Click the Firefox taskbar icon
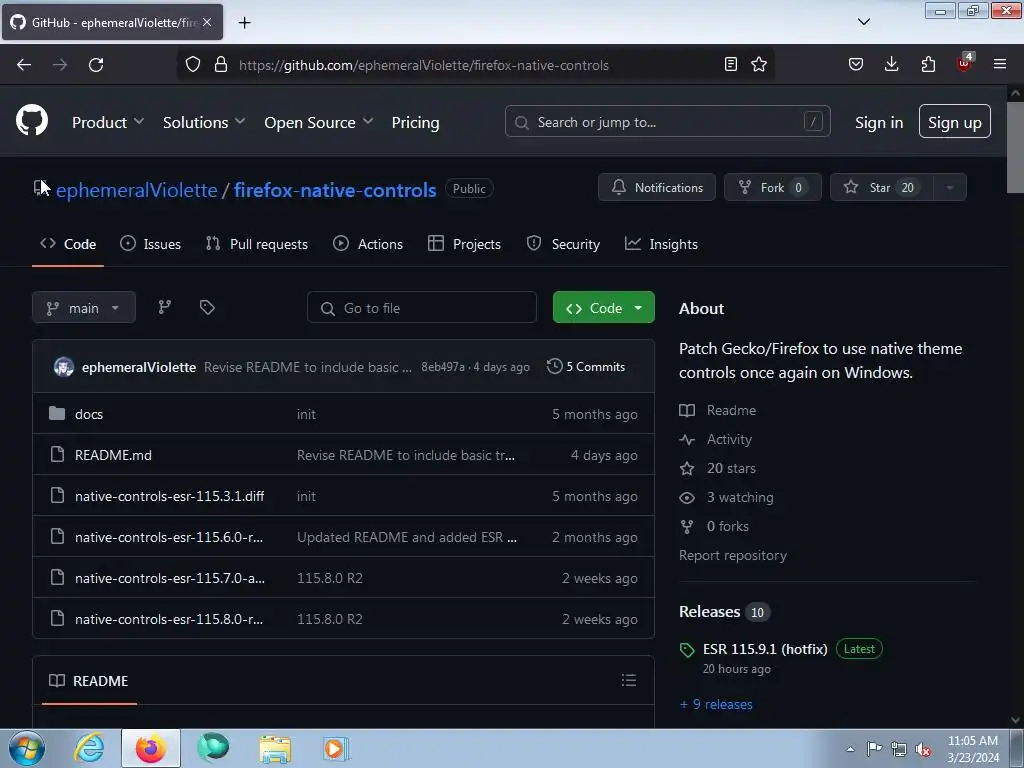The image size is (1024, 768). click(150, 748)
